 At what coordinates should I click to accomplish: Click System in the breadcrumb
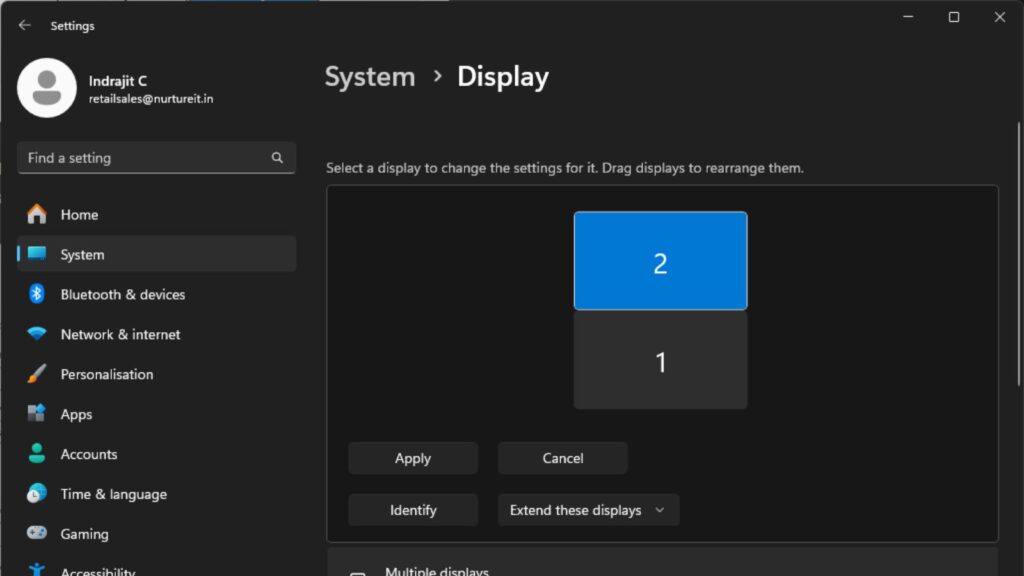pos(369,77)
